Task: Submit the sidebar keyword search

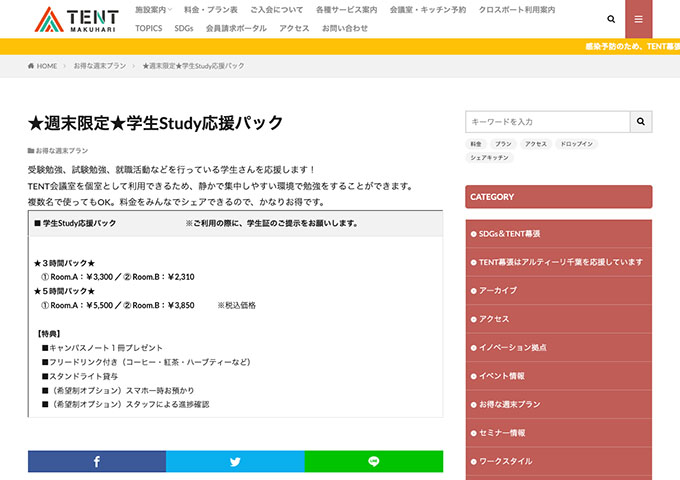Action: 641,122
